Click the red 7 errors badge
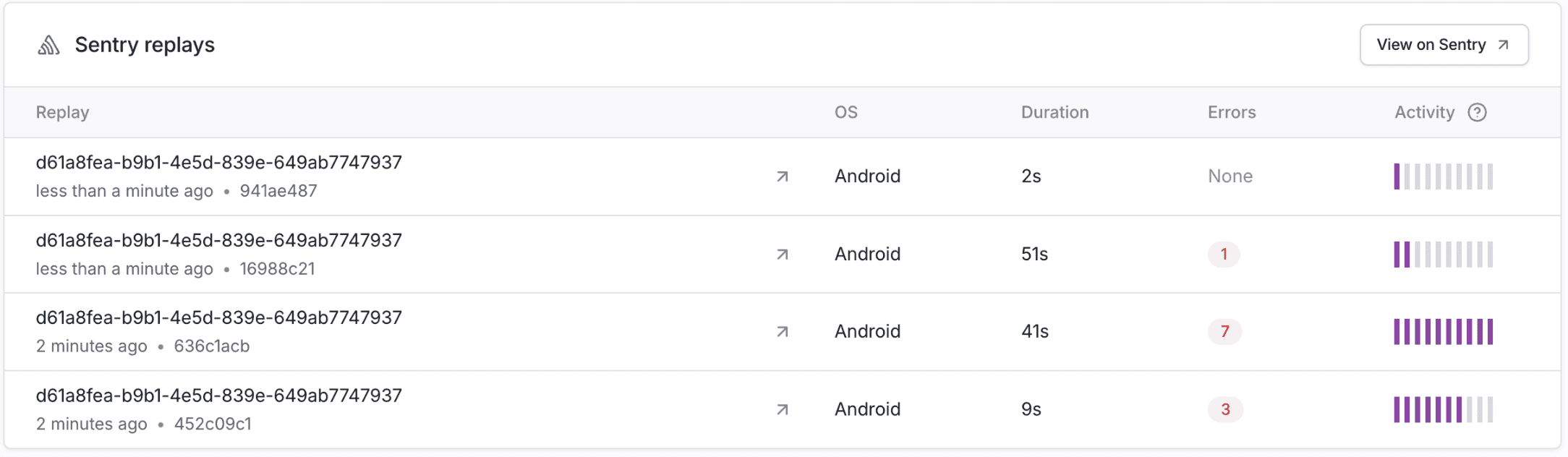Image resolution: width=1568 pixels, height=457 pixels. 1224,331
